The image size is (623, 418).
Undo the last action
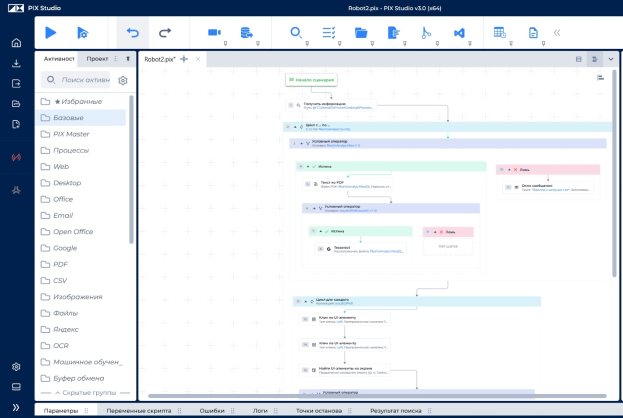click(132, 33)
